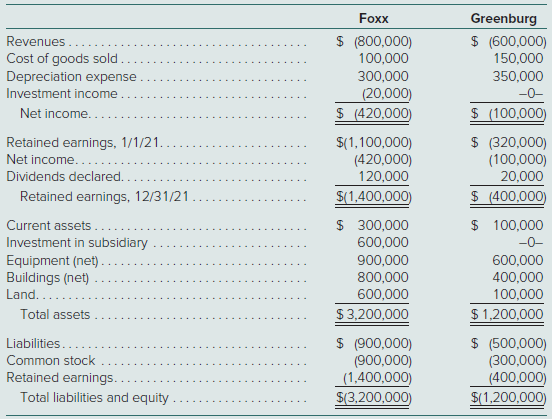Click Greenburg cost of goods sold 150,000

(x=518, y=58)
